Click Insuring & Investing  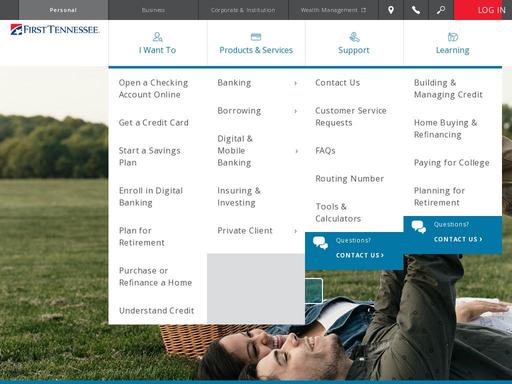(x=239, y=197)
